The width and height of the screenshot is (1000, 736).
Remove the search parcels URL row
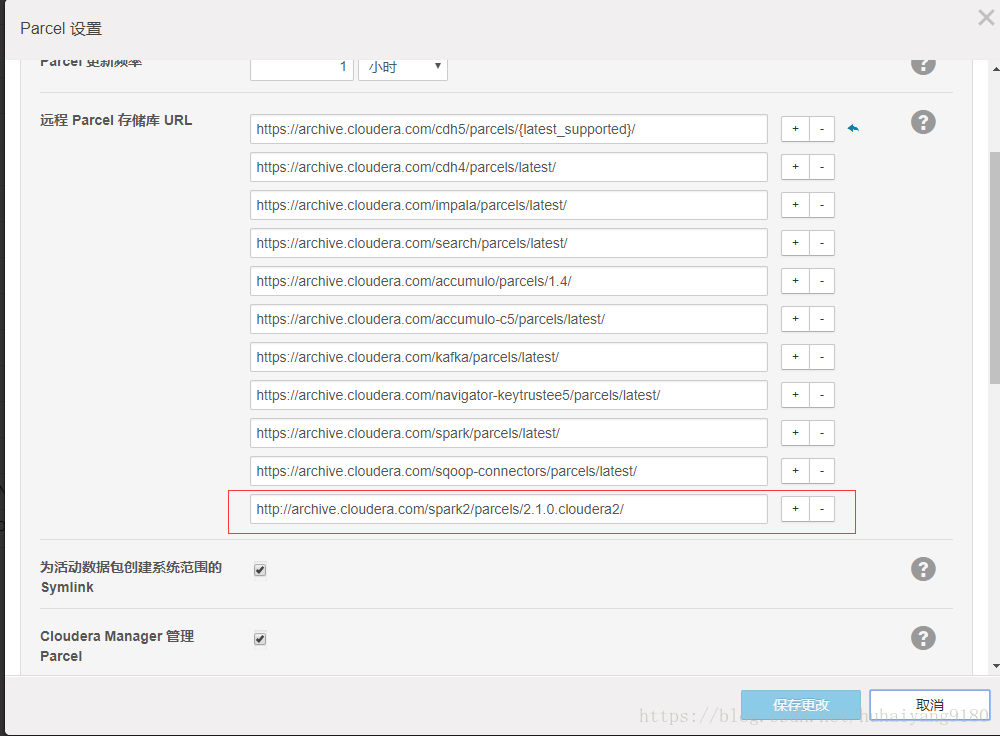coord(822,243)
